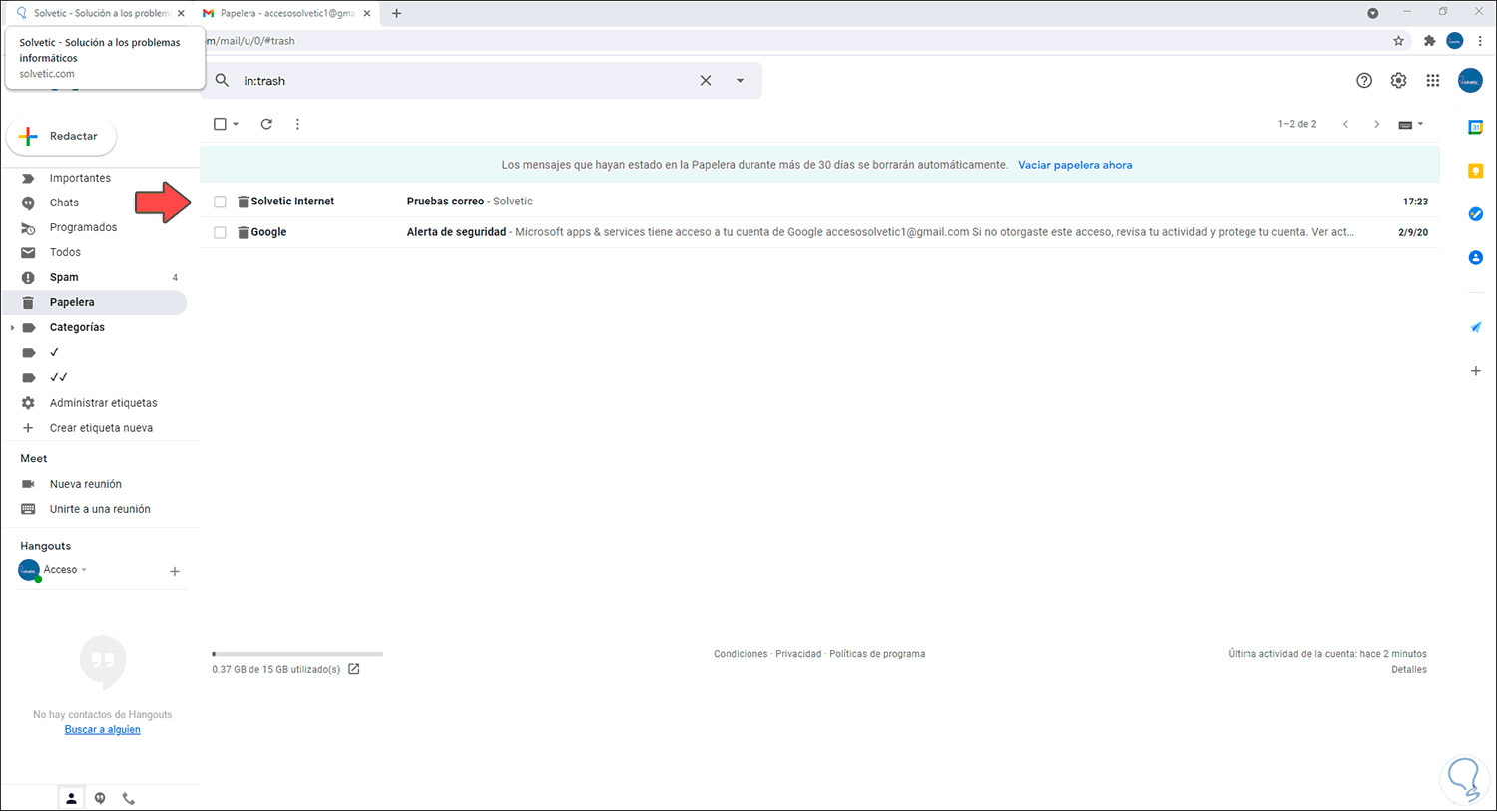Go to older messages page
The width and height of the screenshot is (1497, 812).
tap(1376, 124)
